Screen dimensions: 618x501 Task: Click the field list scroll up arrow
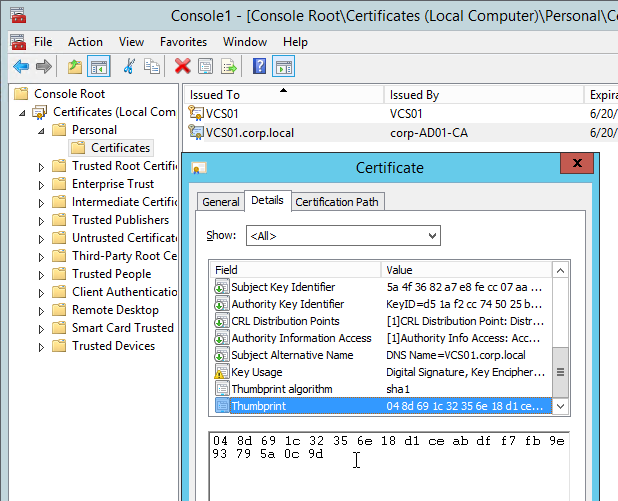tap(560, 270)
